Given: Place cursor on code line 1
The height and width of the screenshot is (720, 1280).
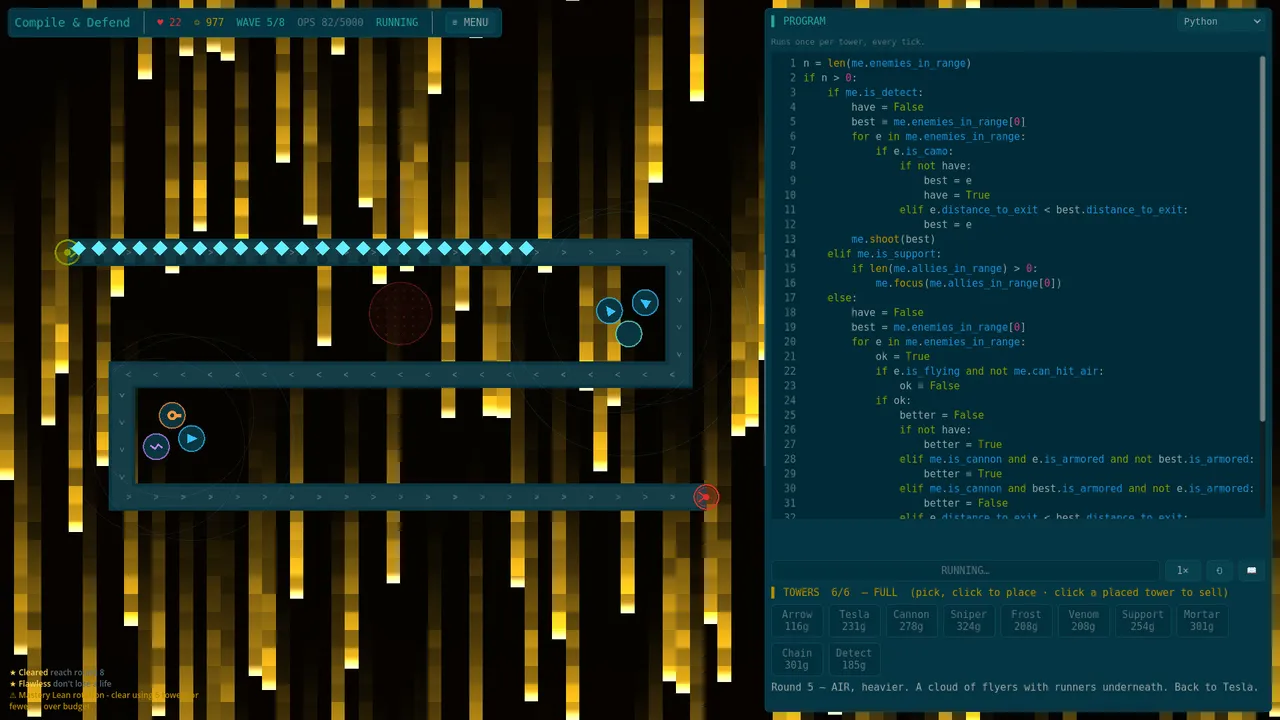Looking at the screenshot, I should tap(887, 63).
